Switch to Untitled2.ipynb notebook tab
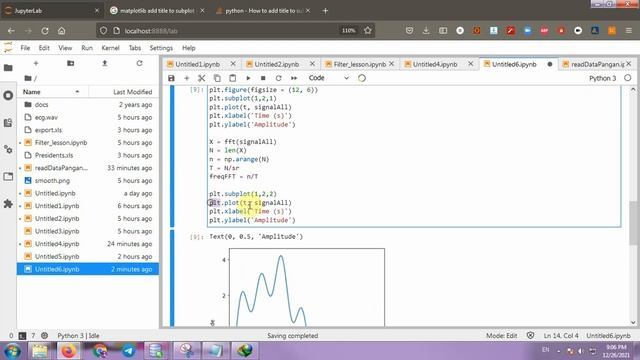The image size is (640, 360). pyautogui.click(x=277, y=64)
